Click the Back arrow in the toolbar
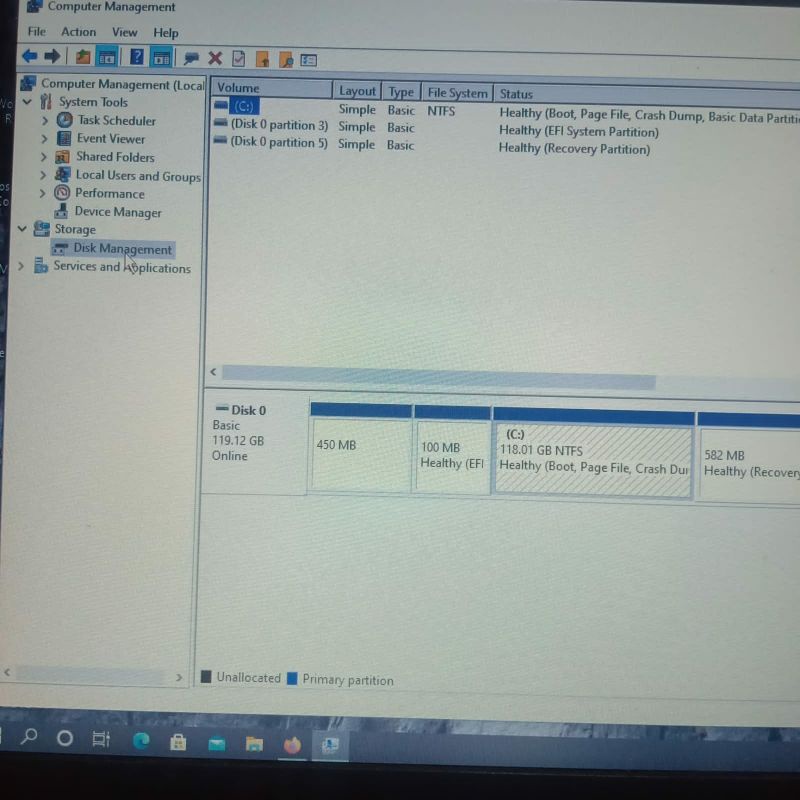 30,57
